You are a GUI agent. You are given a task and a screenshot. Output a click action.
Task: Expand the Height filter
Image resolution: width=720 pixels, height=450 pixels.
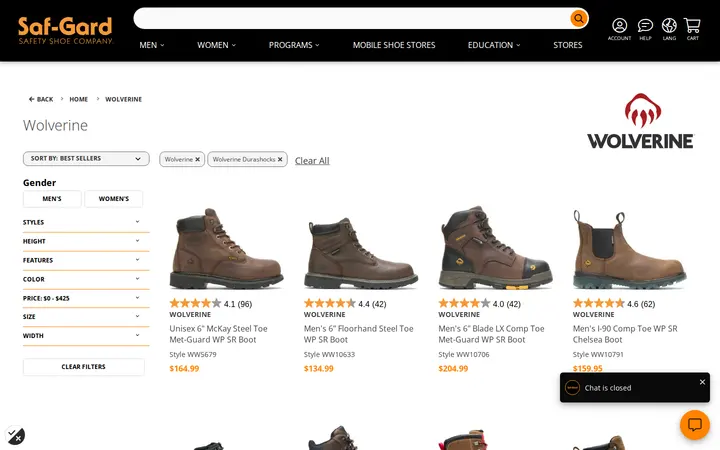[x=86, y=241]
